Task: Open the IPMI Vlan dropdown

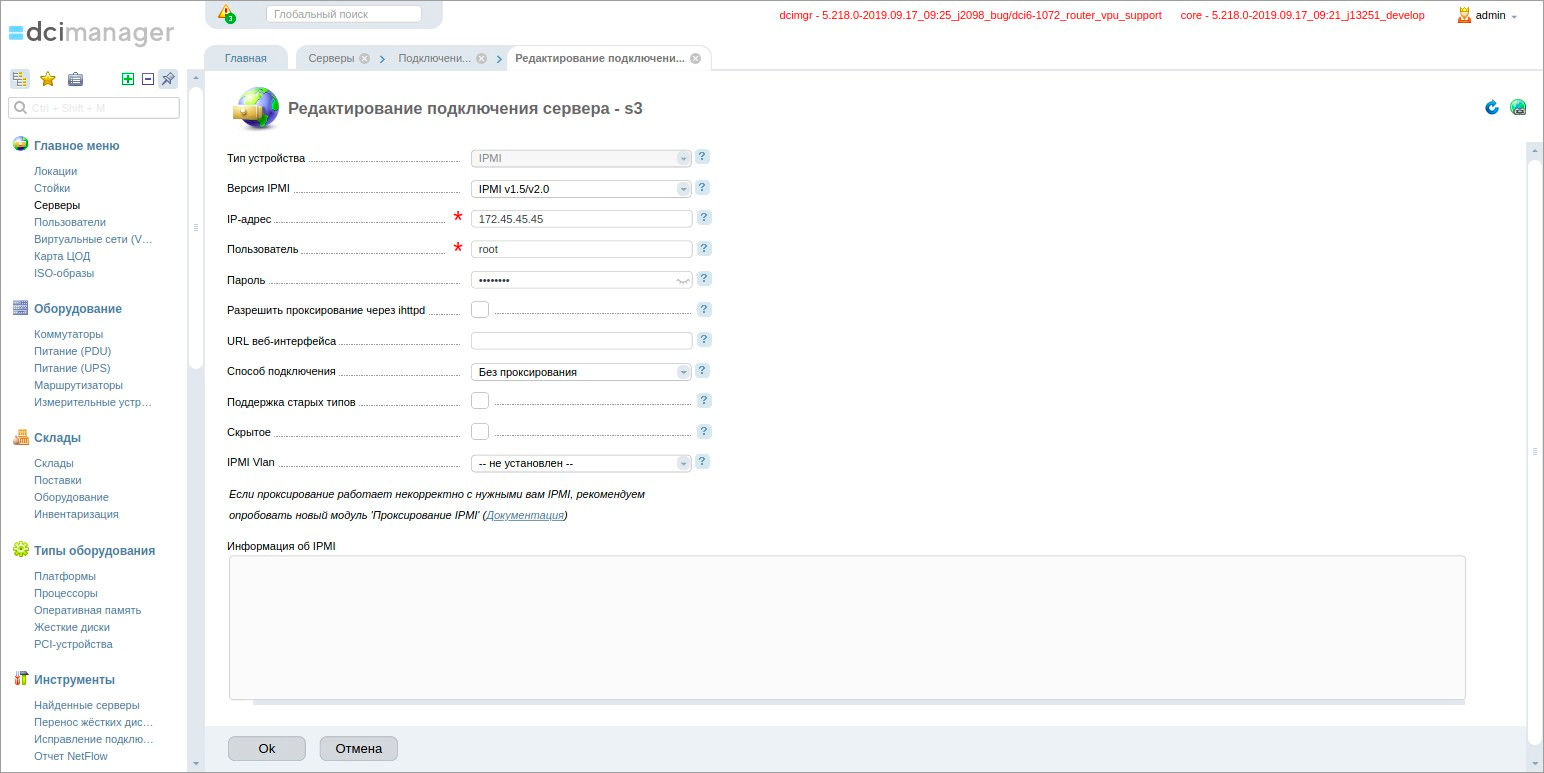Action: point(683,461)
